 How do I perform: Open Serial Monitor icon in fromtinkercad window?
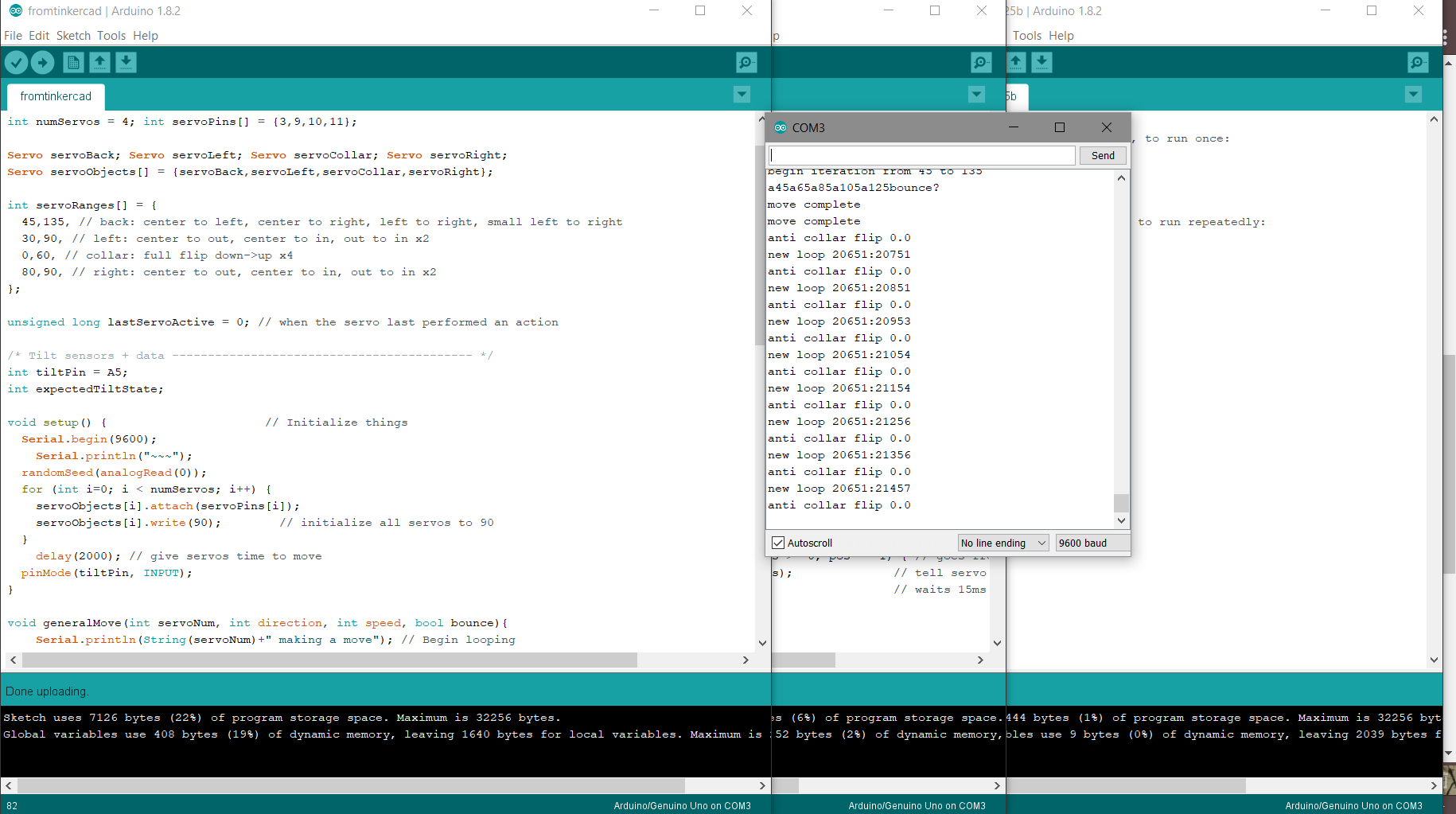click(746, 62)
